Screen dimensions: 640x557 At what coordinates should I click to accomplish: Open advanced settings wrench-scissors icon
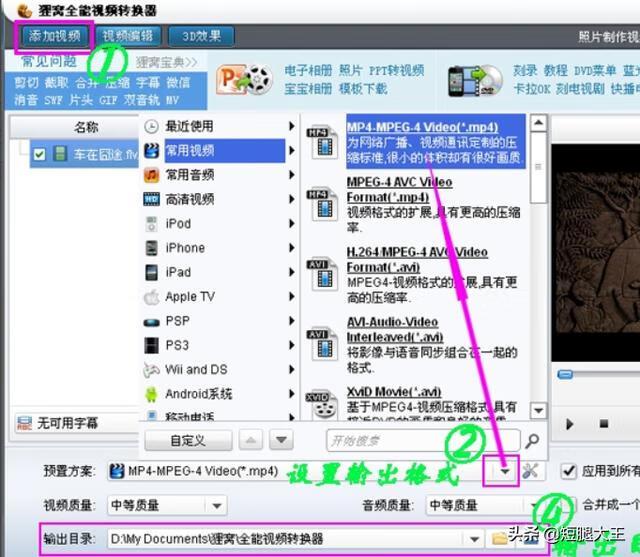point(530,471)
